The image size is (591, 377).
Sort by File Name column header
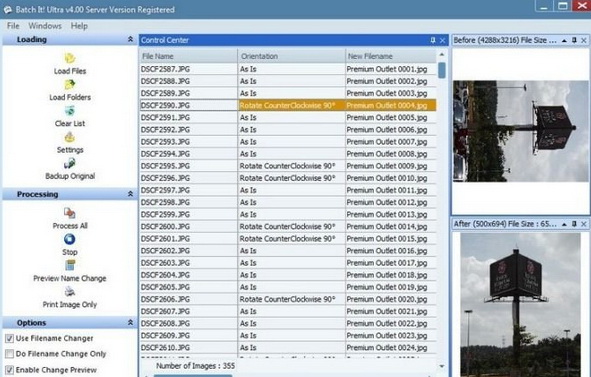(x=188, y=56)
